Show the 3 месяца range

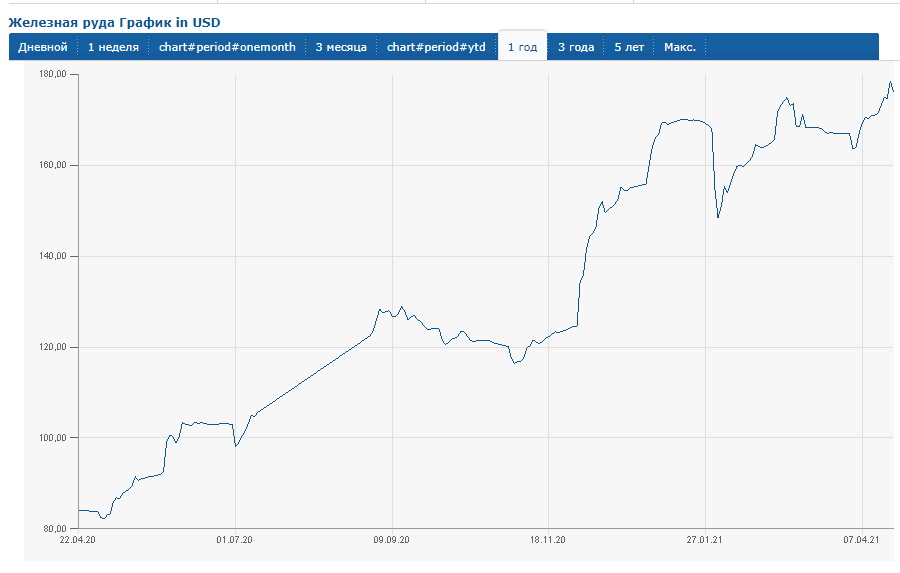341,47
